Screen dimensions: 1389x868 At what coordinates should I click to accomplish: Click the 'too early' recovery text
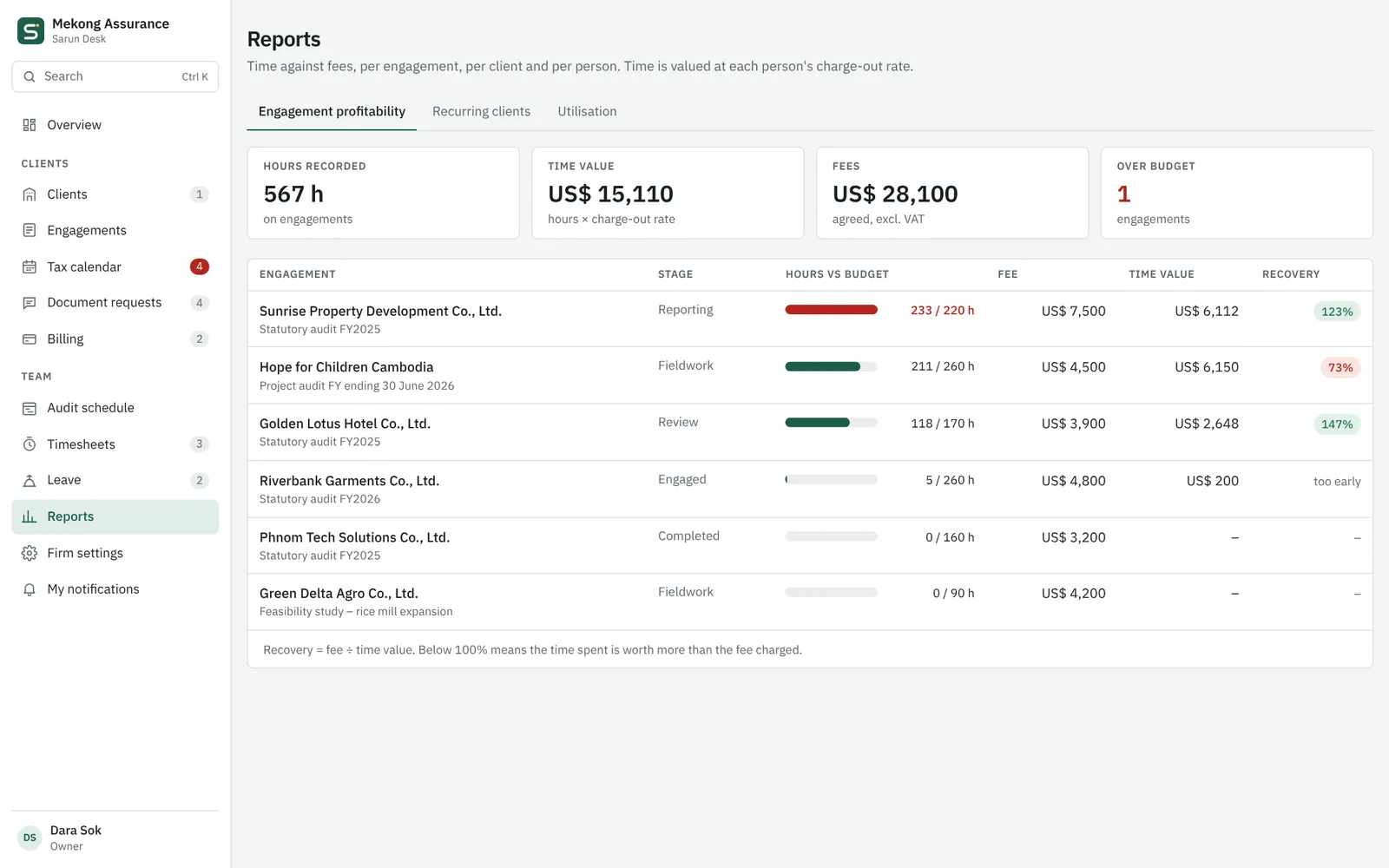point(1337,482)
